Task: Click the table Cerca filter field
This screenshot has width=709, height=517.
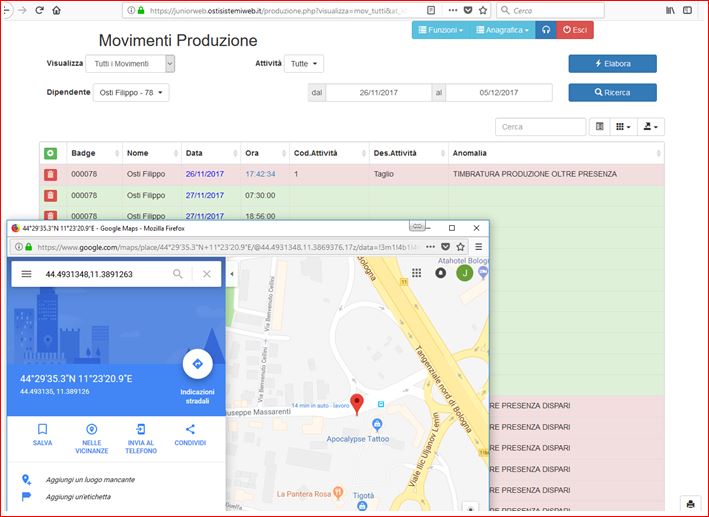Action: [540, 127]
